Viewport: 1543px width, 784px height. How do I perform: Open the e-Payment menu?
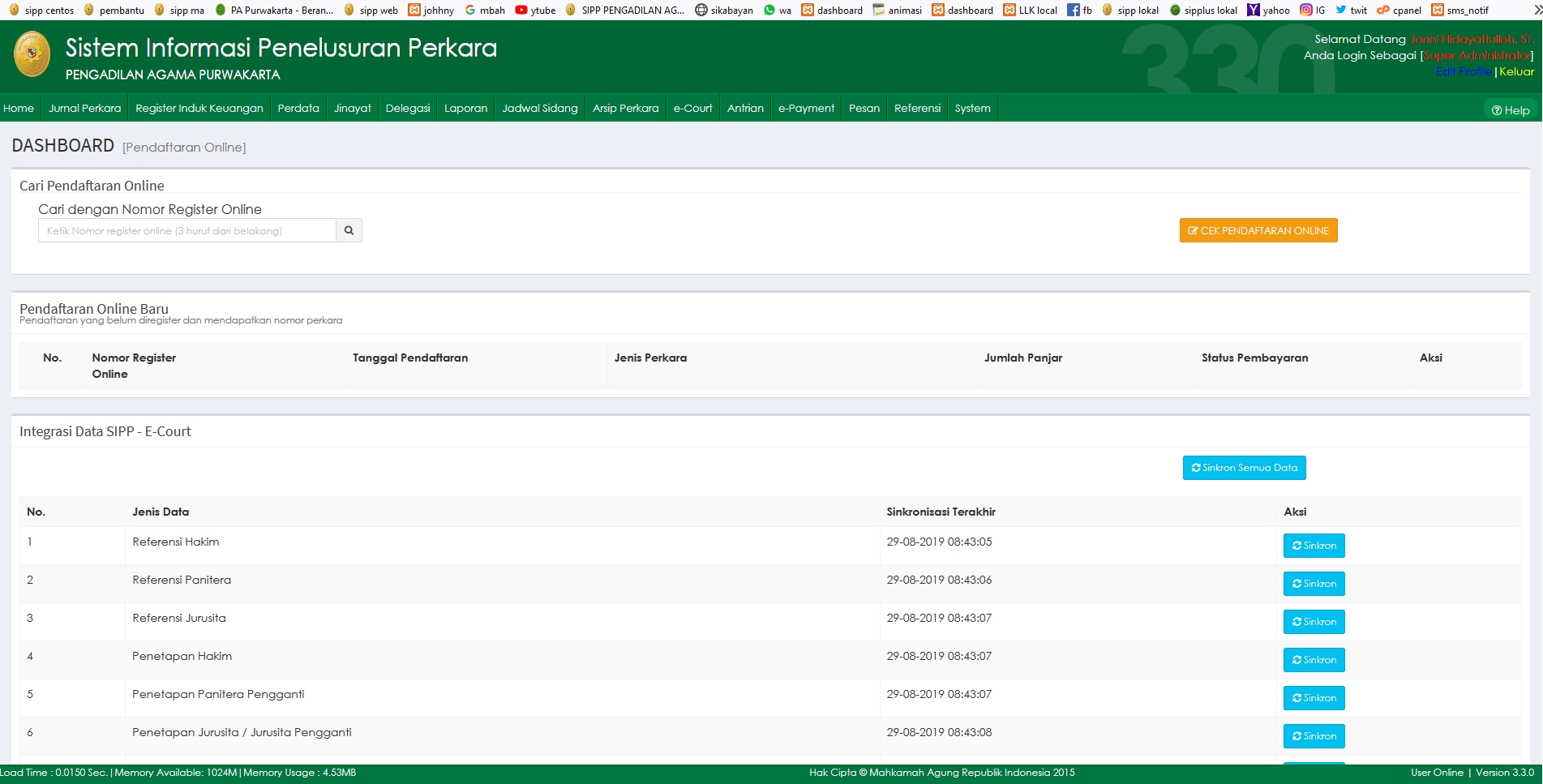(x=807, y=108)
